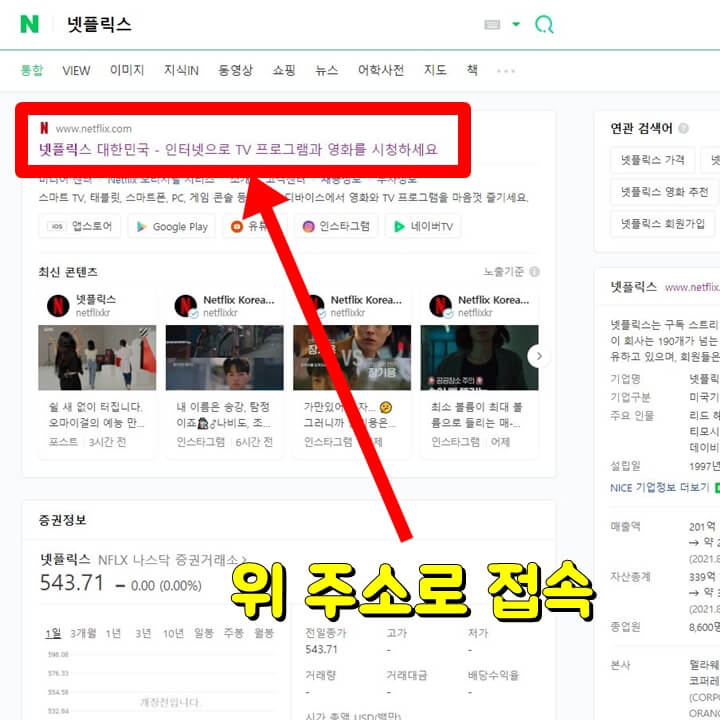Open the 동영상 tab
Image resolution: width=720 pixels, height=720 pixels.
click(x=235, y=70)
